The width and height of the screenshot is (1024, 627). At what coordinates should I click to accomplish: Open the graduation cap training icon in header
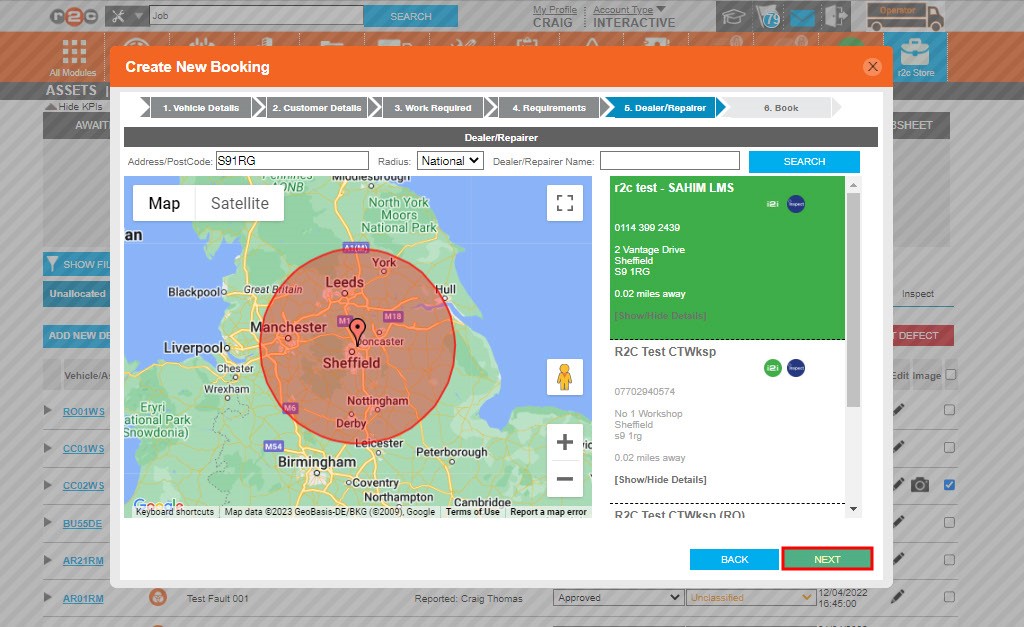(x=733, y=17)
